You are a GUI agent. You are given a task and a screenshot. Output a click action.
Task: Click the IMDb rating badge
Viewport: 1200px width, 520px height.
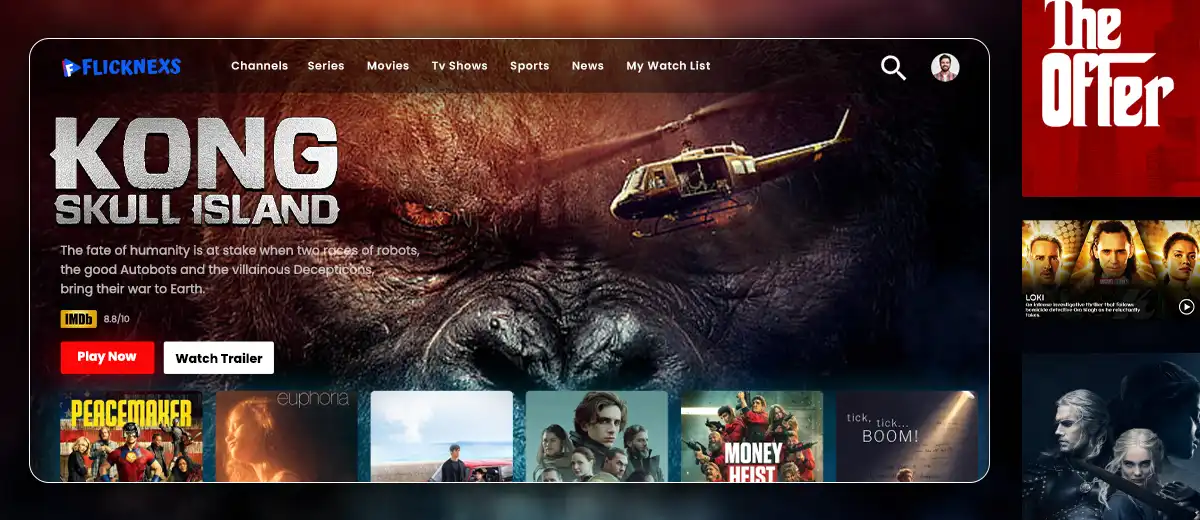(79, 319)
